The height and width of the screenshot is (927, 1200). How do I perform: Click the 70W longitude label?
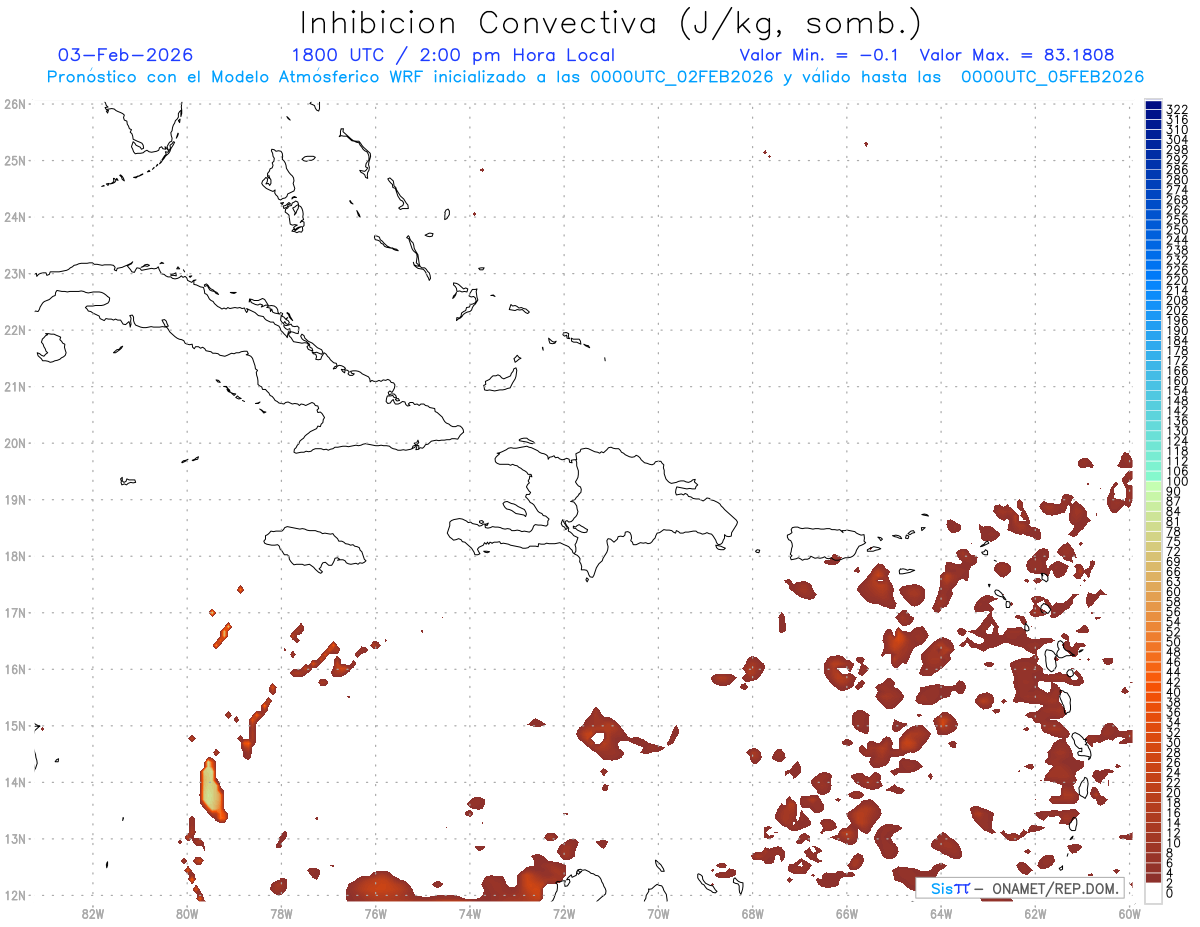(658, 913)
